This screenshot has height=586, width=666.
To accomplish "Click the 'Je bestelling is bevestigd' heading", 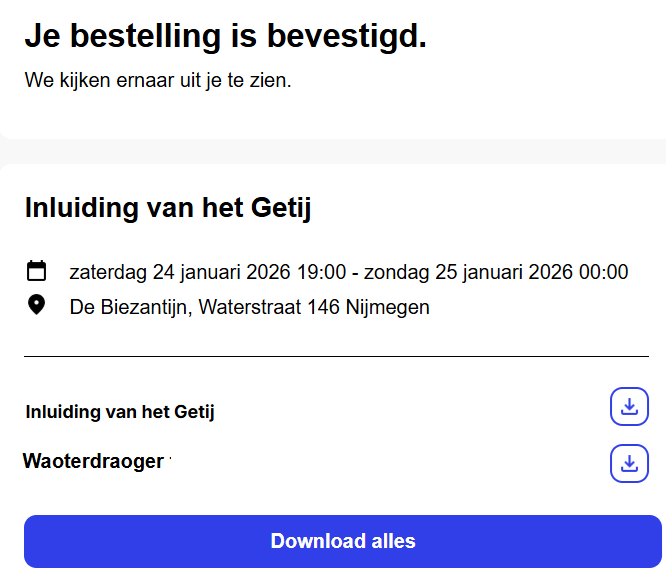I will coord(225,37).
